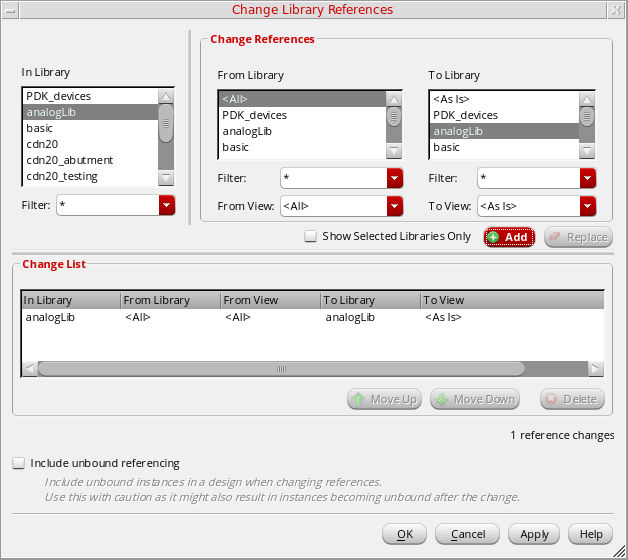This screenshot has width=628, height=560.
Task: Open the In Library Filter dropdown
Action: 166,205
